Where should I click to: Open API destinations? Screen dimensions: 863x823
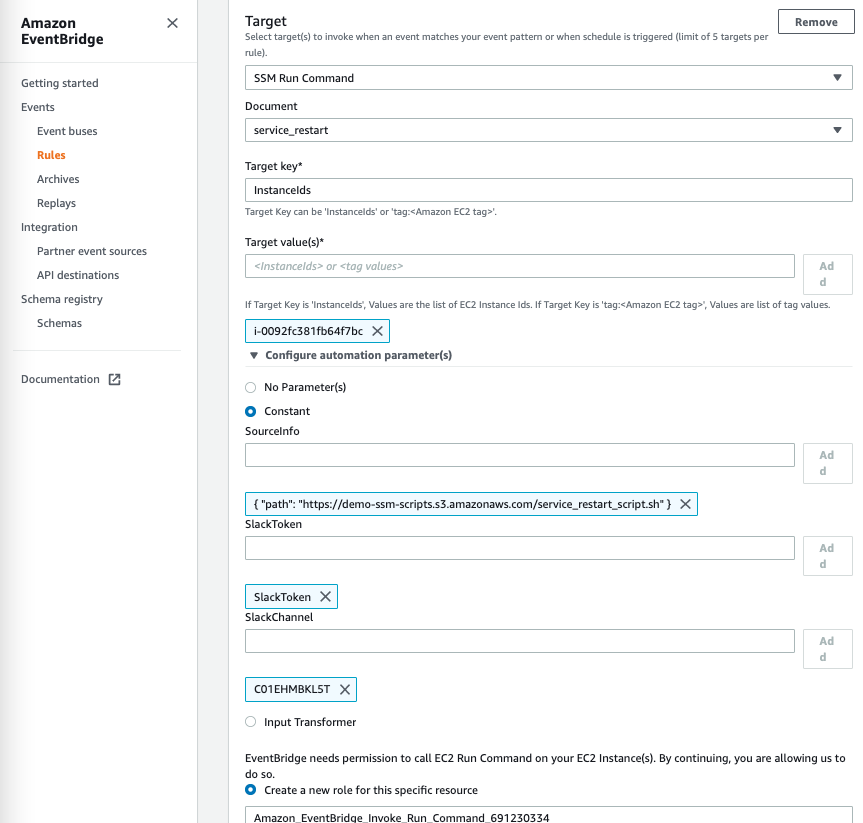78,275
